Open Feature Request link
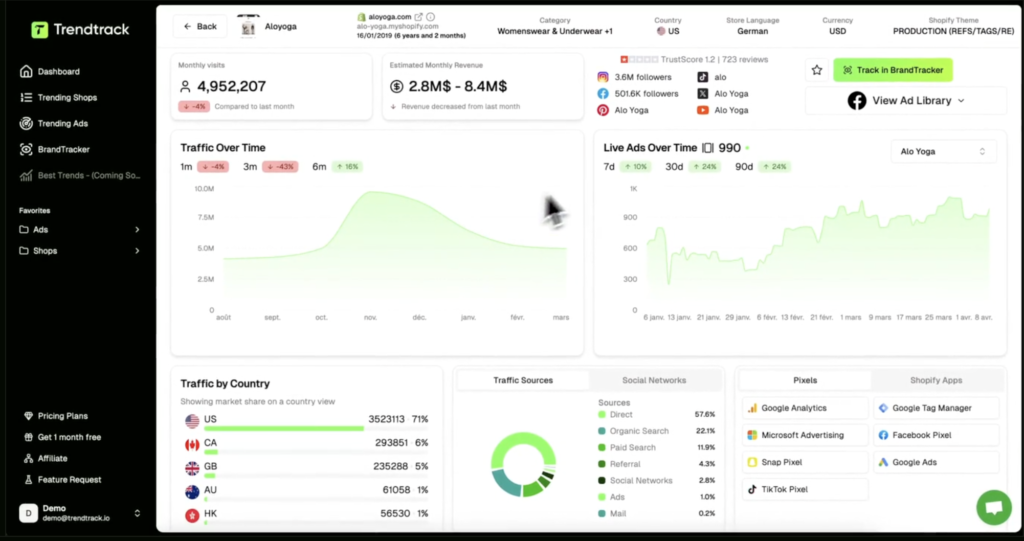This screenshot has width=1024, height=541. [x=63, y=480]
